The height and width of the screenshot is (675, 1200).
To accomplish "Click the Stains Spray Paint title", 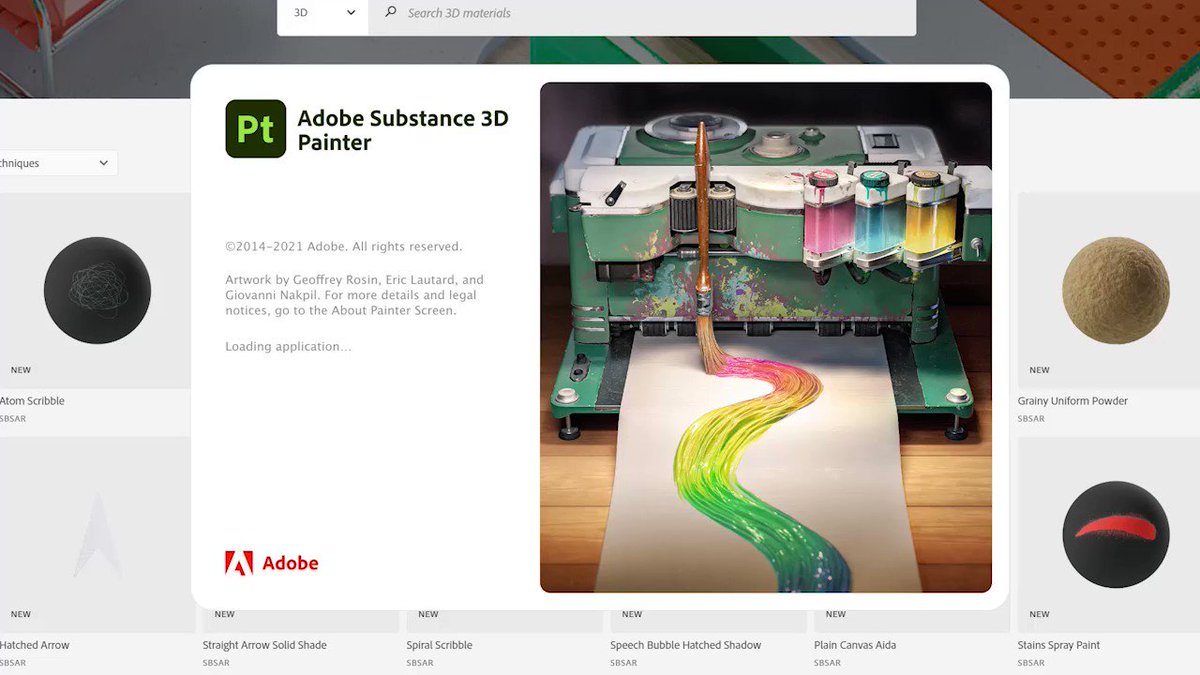I will click(1059, 645).
